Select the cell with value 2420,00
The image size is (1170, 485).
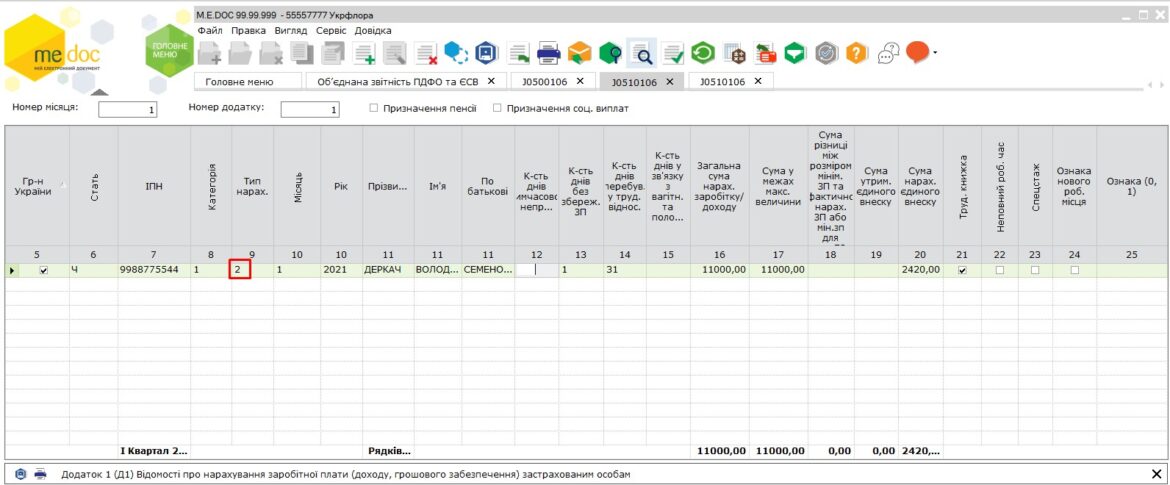click(x=921, y=270)
